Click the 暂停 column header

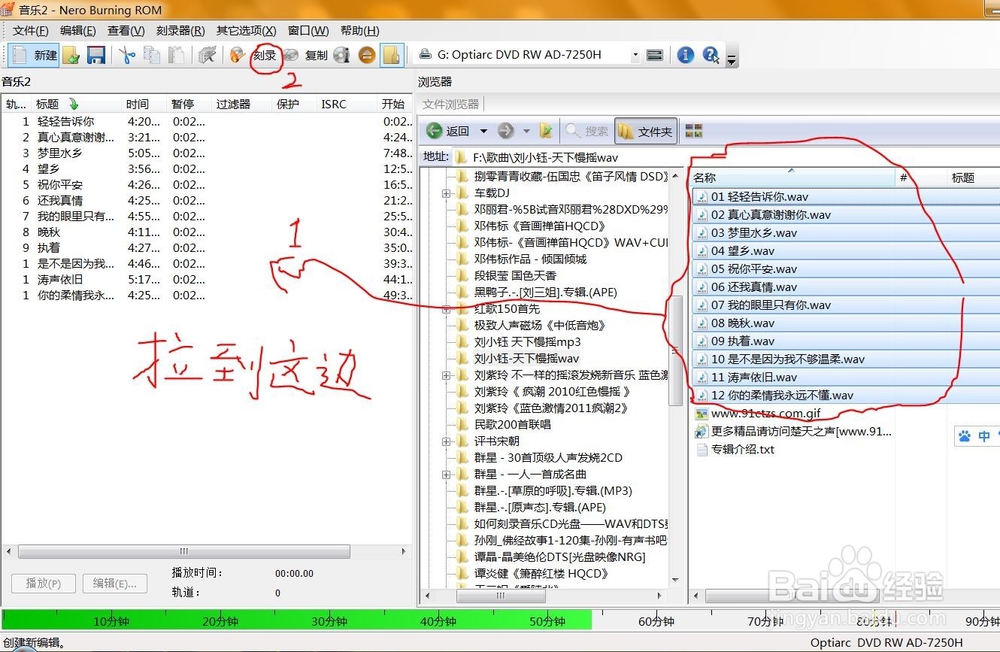189,104
